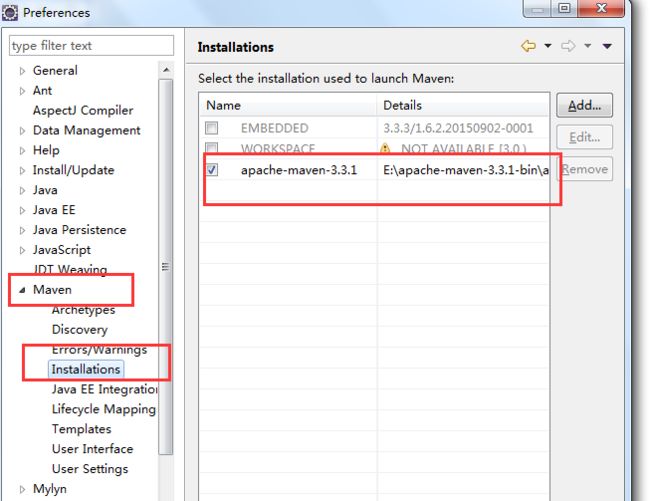Open Templates under Maven
Viewport: 650px width, 501px height.
click(81, 429)
